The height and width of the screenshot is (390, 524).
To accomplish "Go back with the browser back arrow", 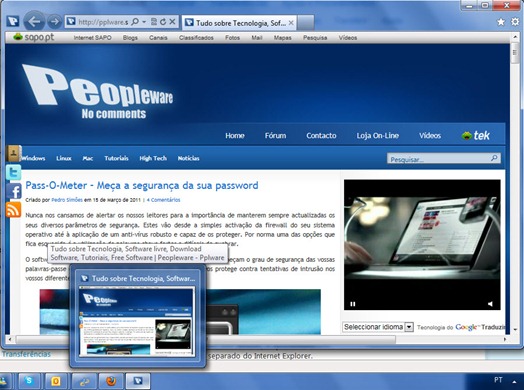I will tap(34, 22).
